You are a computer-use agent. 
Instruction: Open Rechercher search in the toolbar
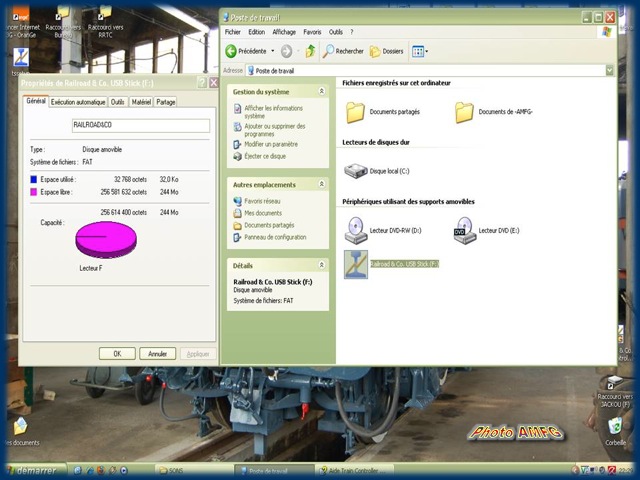[343, 51]
